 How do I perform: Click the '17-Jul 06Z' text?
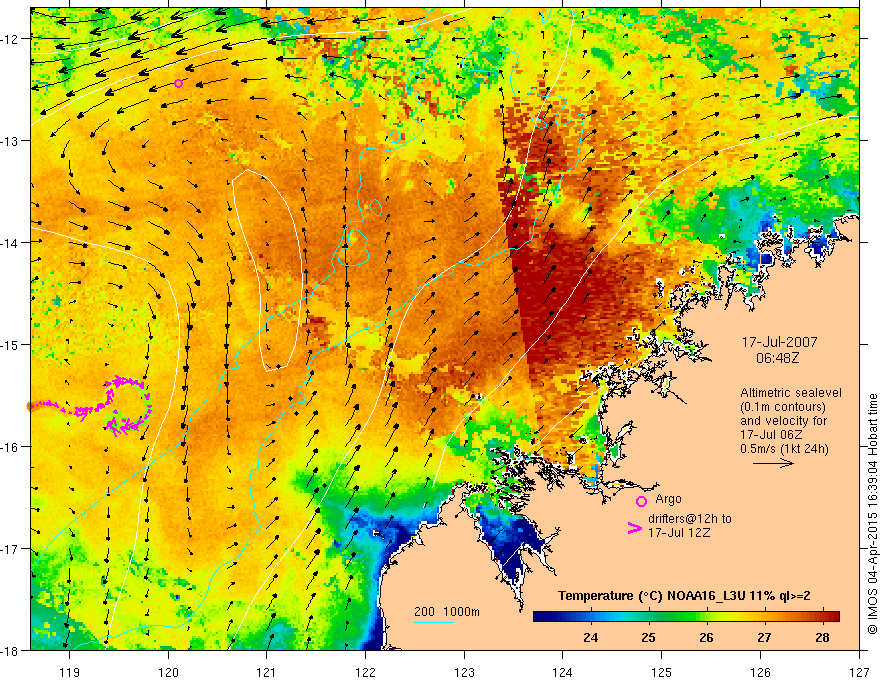(771, 435)
